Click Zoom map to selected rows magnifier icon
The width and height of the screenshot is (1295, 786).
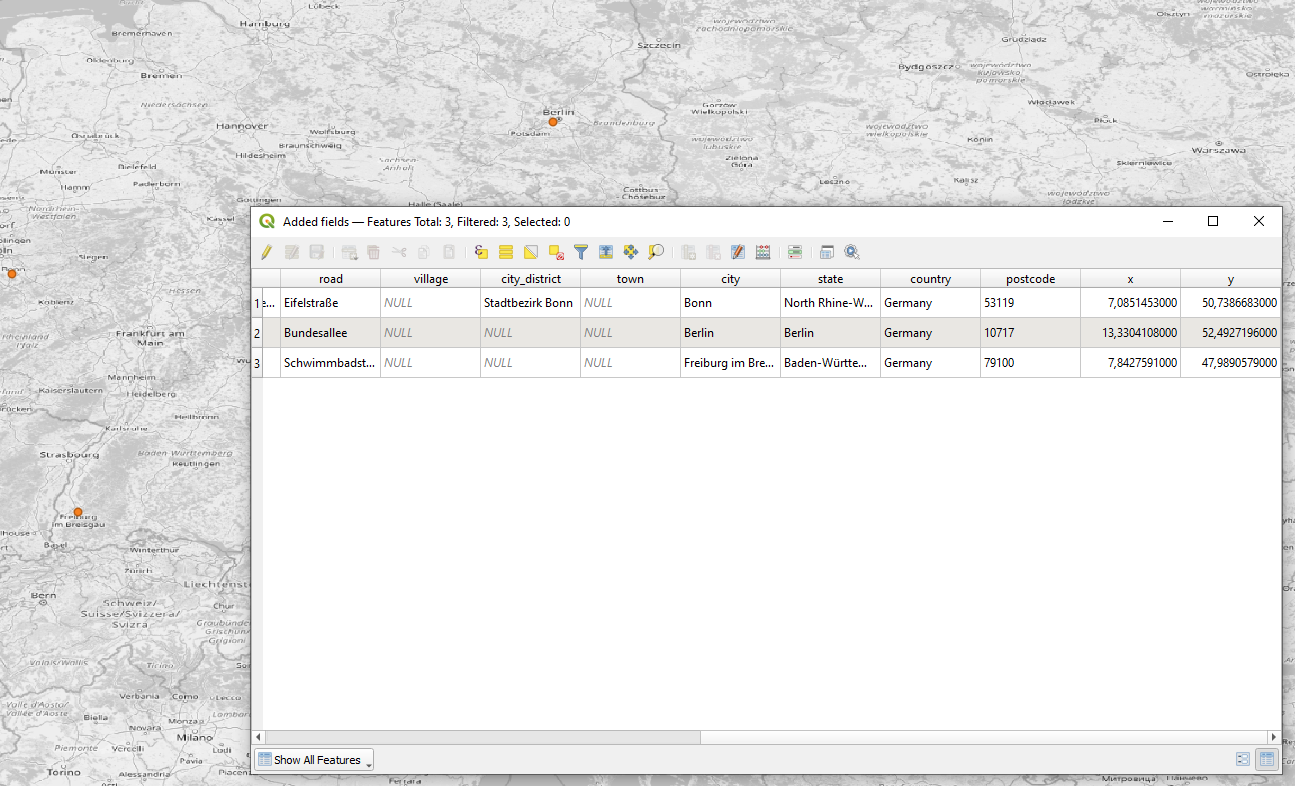point(656,252)
